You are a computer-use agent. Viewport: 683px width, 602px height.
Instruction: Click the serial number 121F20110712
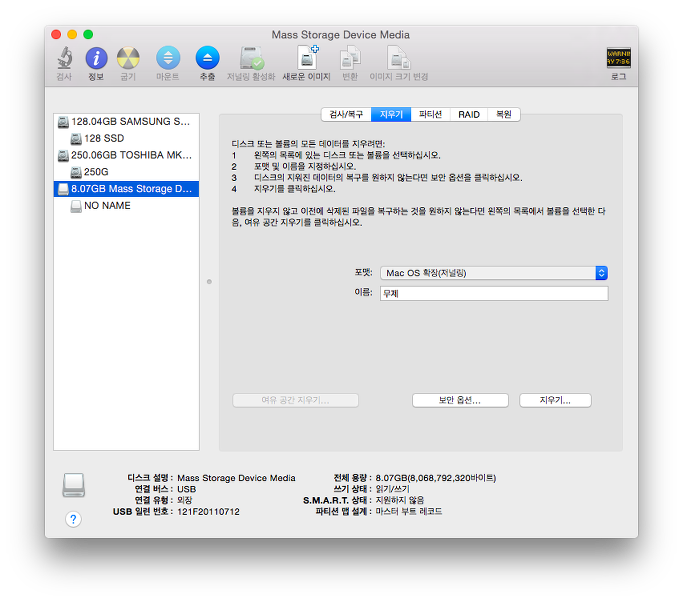pos(208,512)
